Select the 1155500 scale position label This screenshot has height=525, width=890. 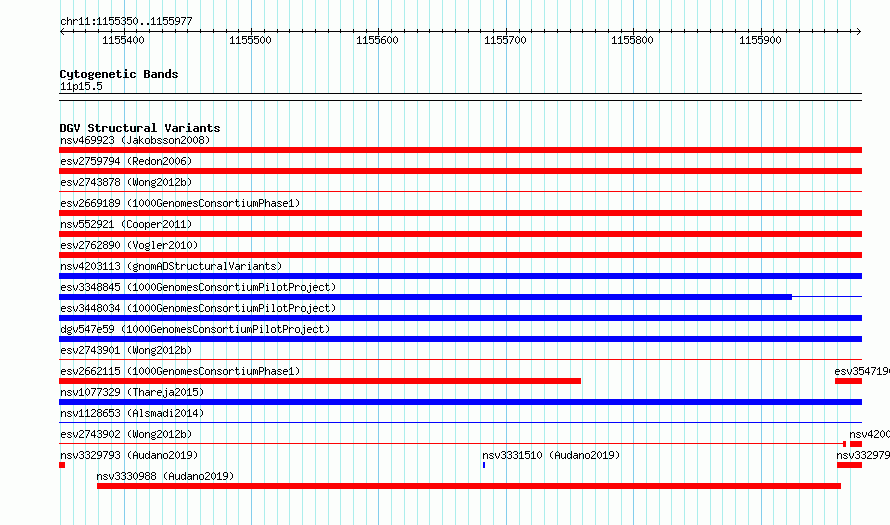coord(250,40)
